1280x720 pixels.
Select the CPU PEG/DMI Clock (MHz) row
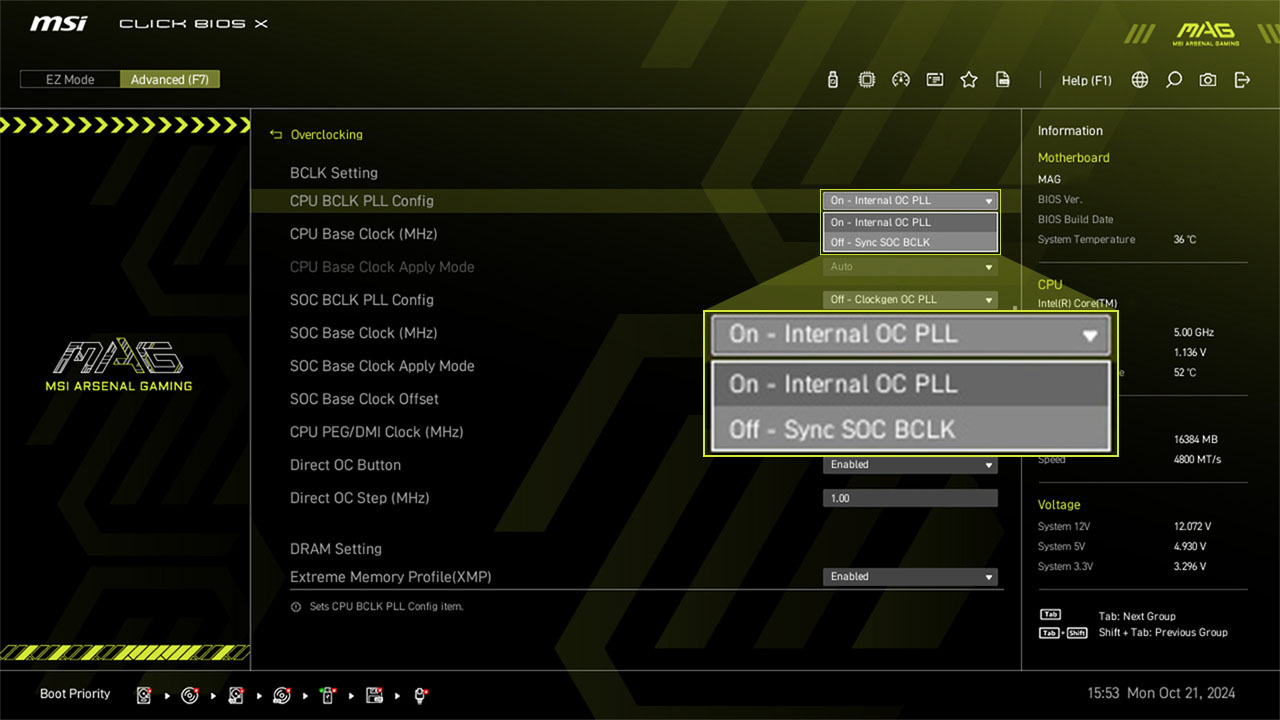pos(376,432)
